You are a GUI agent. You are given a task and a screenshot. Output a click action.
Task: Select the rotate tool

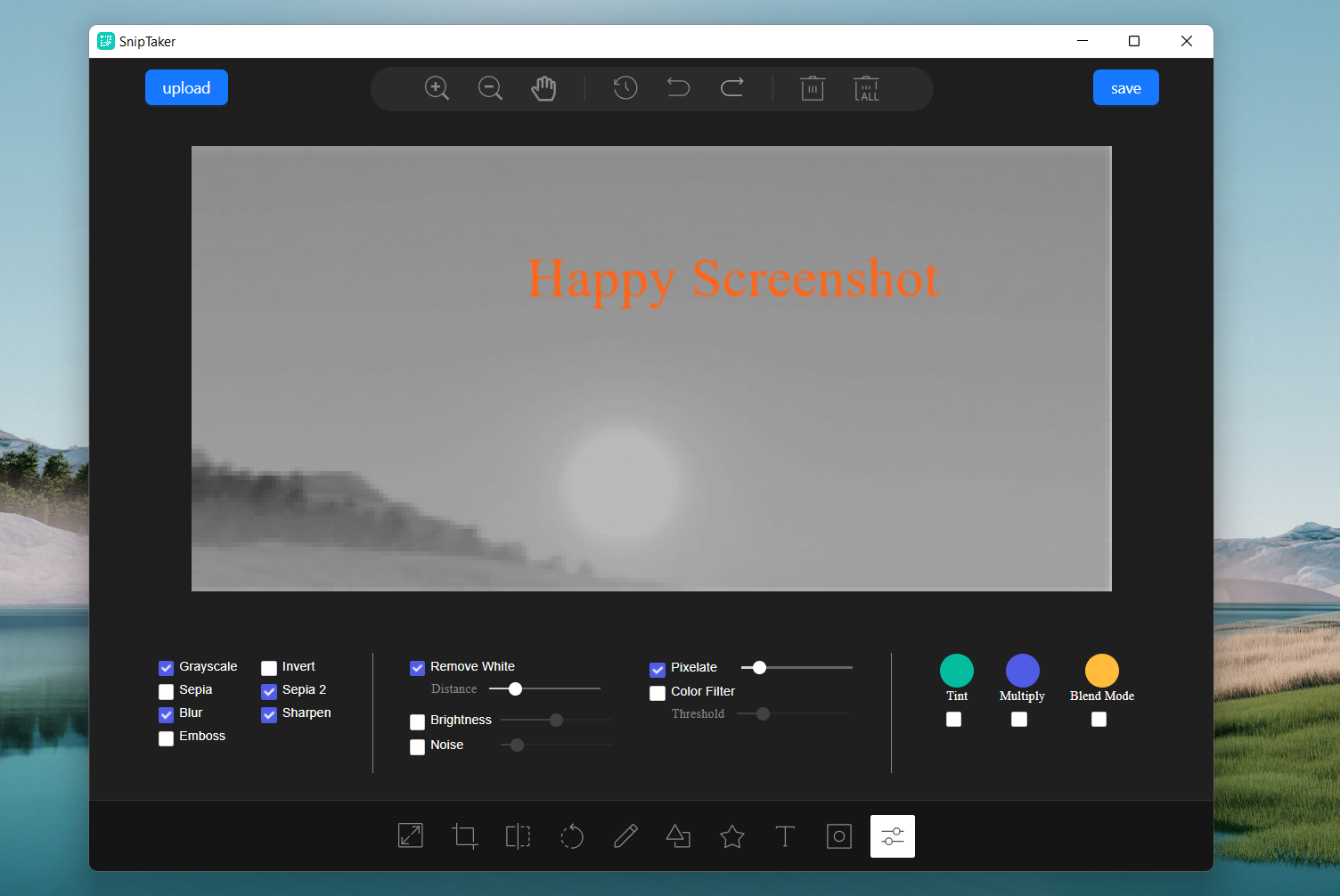click(572, 836)
